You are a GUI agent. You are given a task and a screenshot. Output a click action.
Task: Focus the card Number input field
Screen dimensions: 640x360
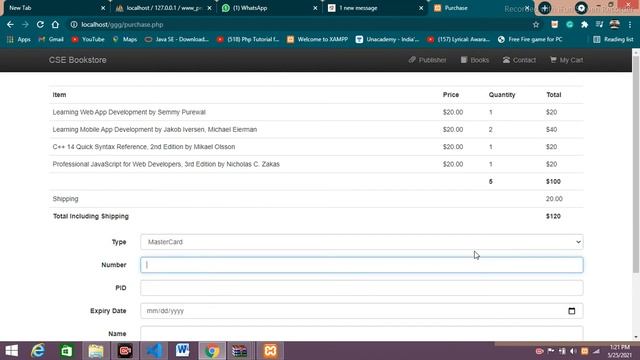coord(362,265)
